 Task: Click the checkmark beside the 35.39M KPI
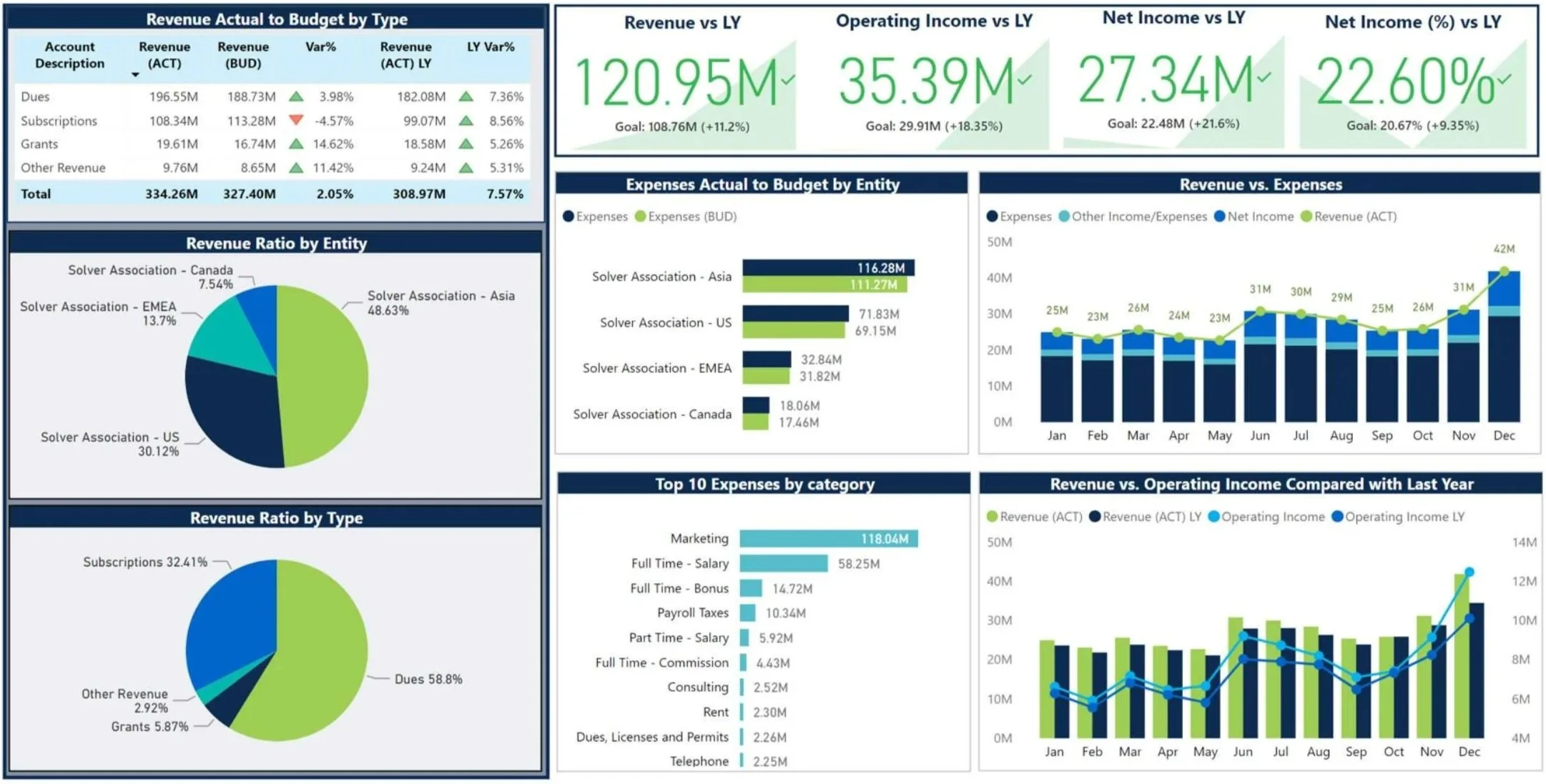click(x=1025, y=79)
